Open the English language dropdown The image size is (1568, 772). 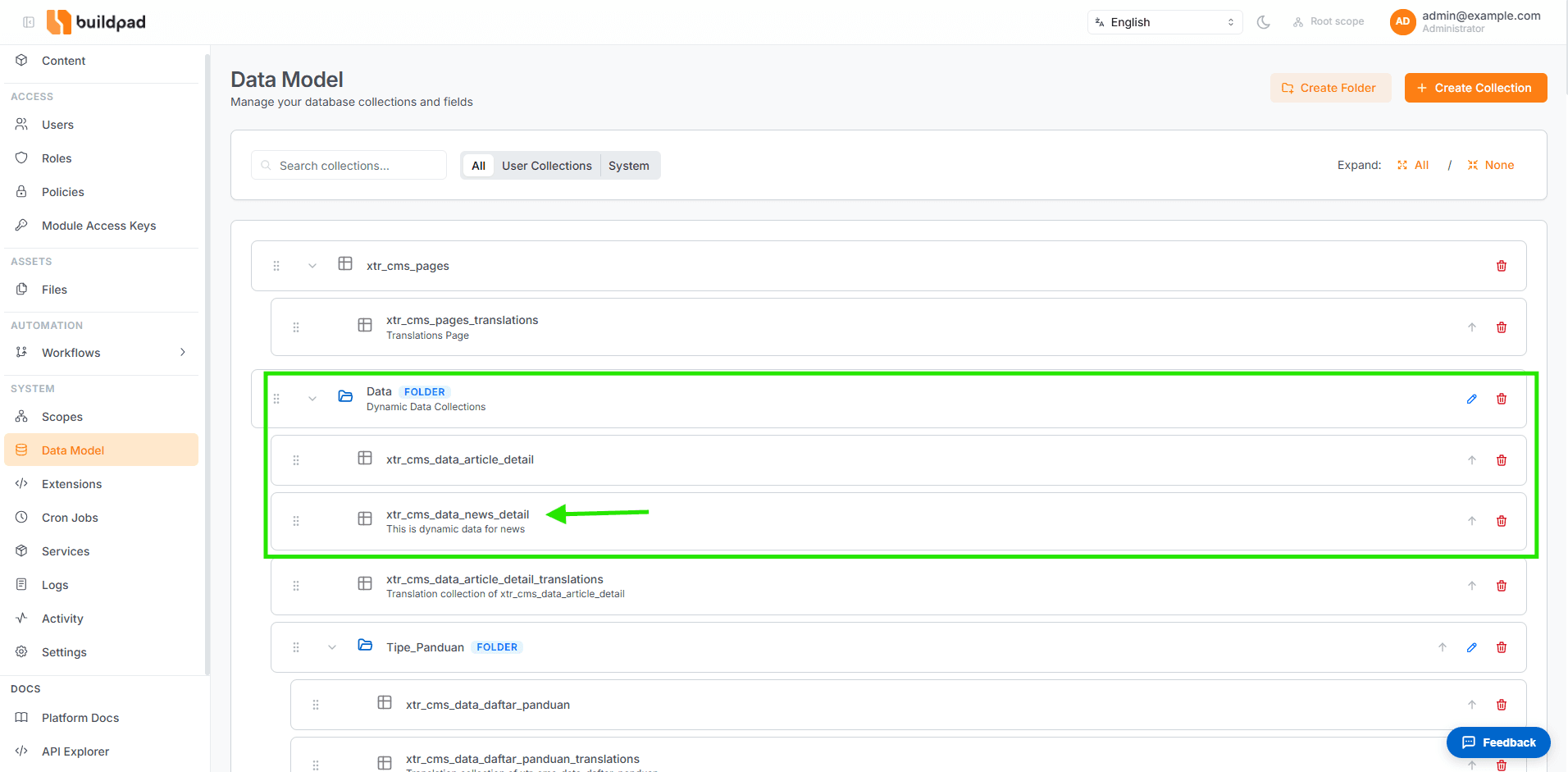[1165, 22]
